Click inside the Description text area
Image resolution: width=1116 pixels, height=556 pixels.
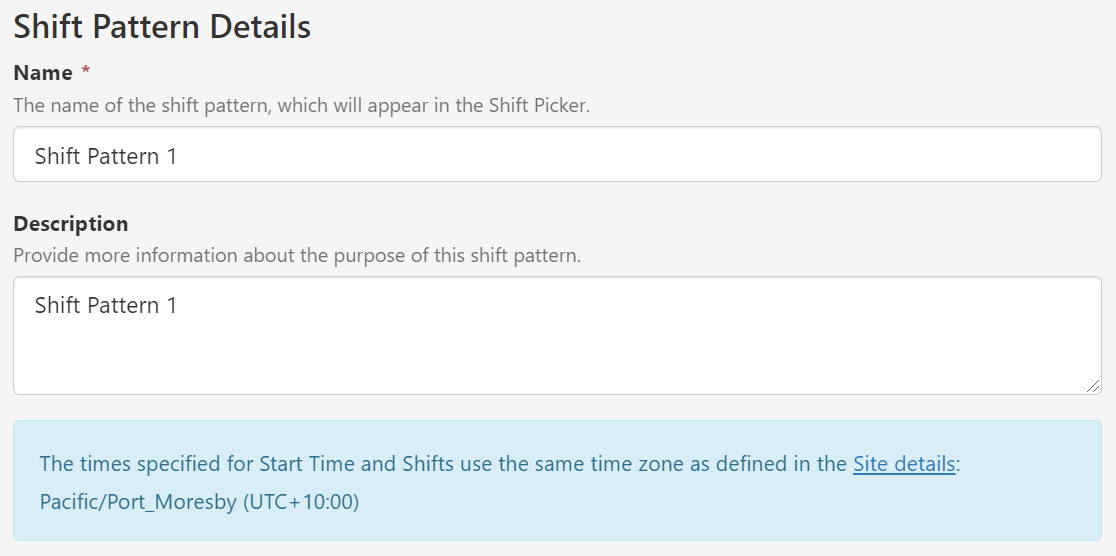pyautogui.click(x=557, y=335)
